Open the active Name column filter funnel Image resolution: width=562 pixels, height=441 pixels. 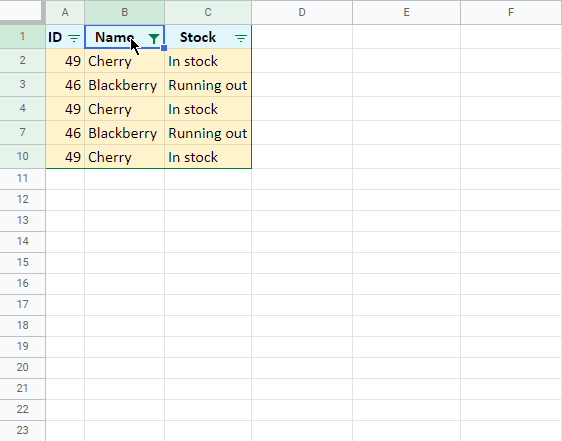point(154,38)
